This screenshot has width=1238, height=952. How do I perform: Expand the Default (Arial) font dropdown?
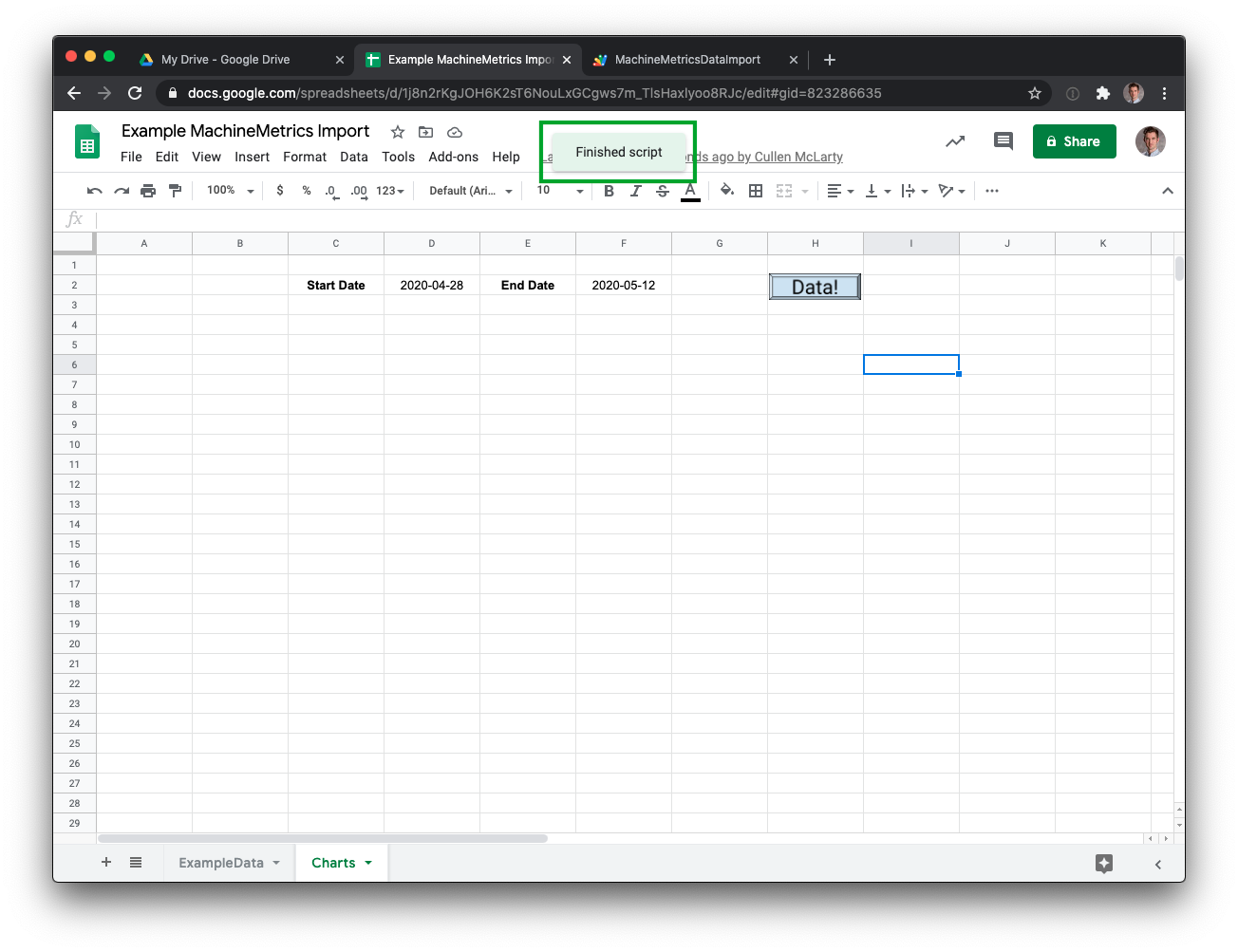point(471,191)
